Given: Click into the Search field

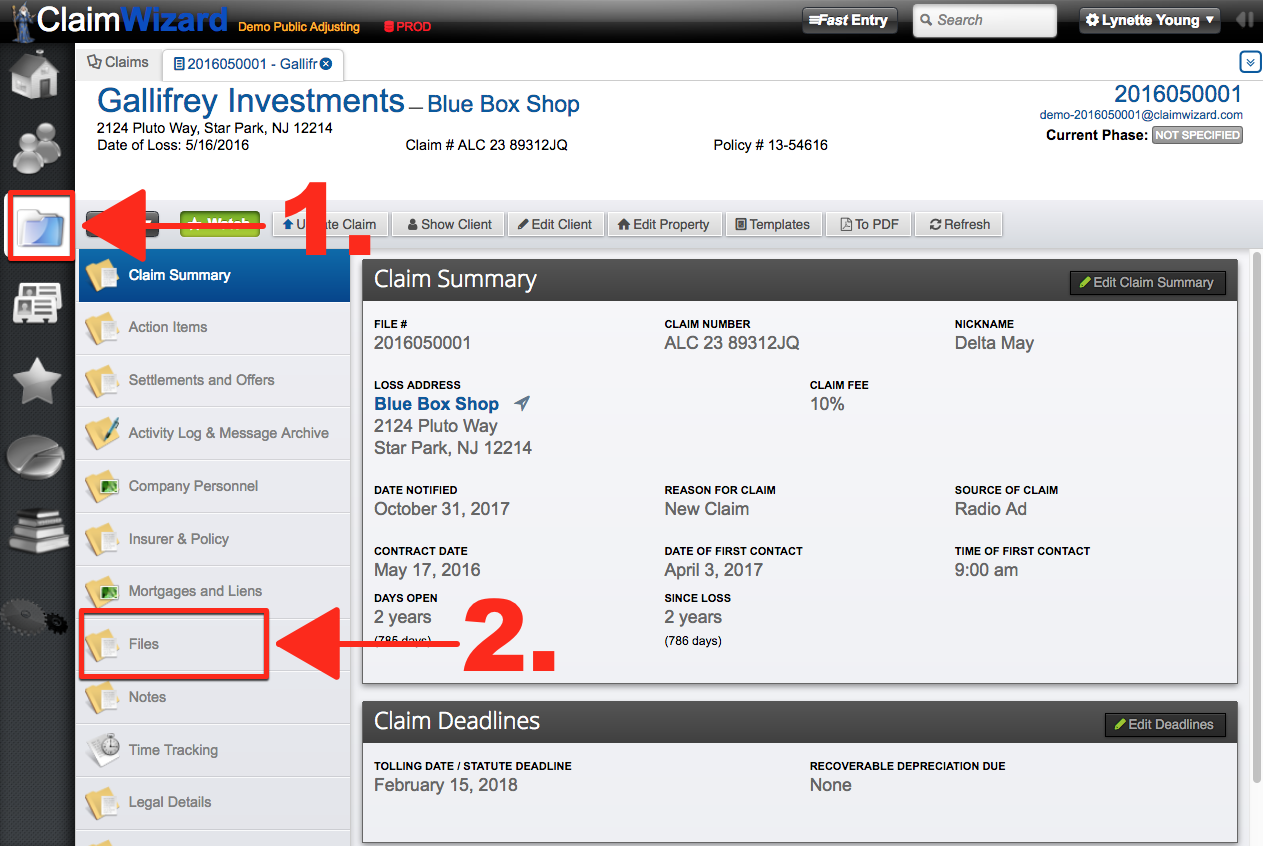Looking at the screenshot, I should pos(983,20).
